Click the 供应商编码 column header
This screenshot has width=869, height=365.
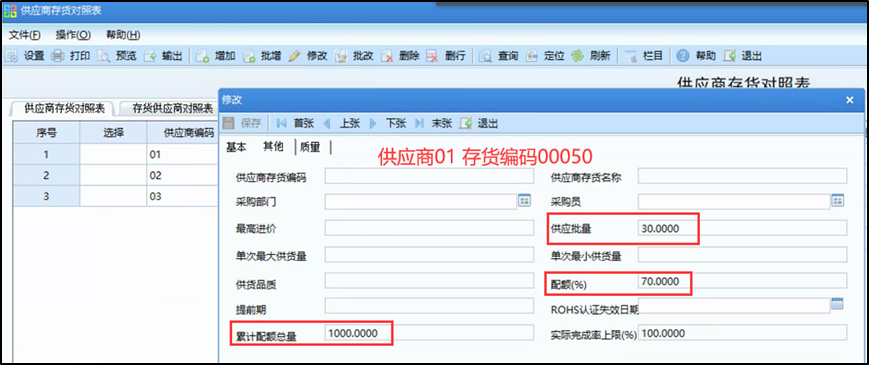tap(182, 132)
